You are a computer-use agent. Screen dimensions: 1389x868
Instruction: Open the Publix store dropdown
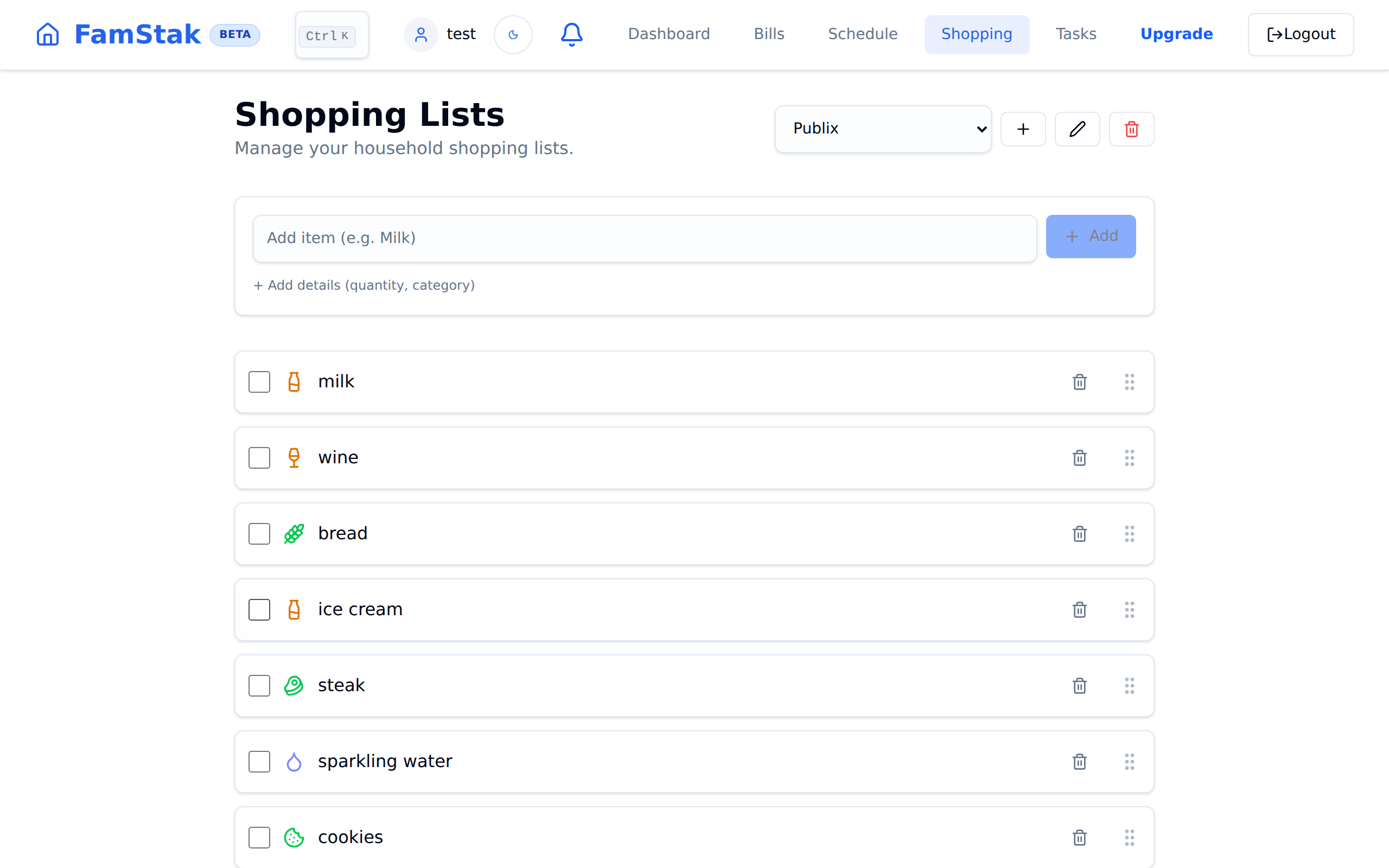click(x=882, y=129)
